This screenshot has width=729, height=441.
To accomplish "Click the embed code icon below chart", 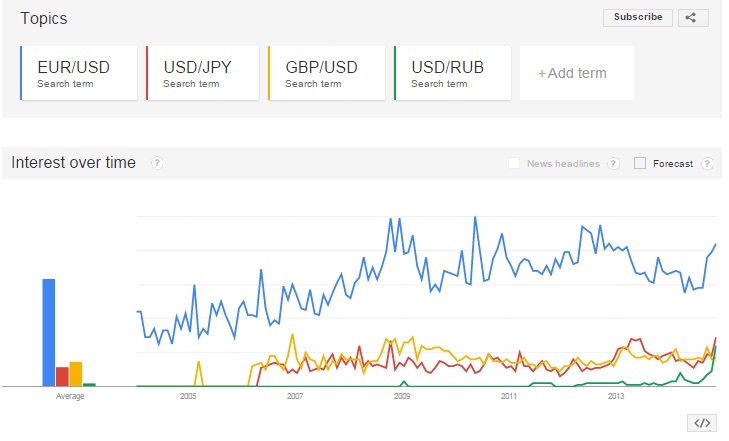I will 703,423.
